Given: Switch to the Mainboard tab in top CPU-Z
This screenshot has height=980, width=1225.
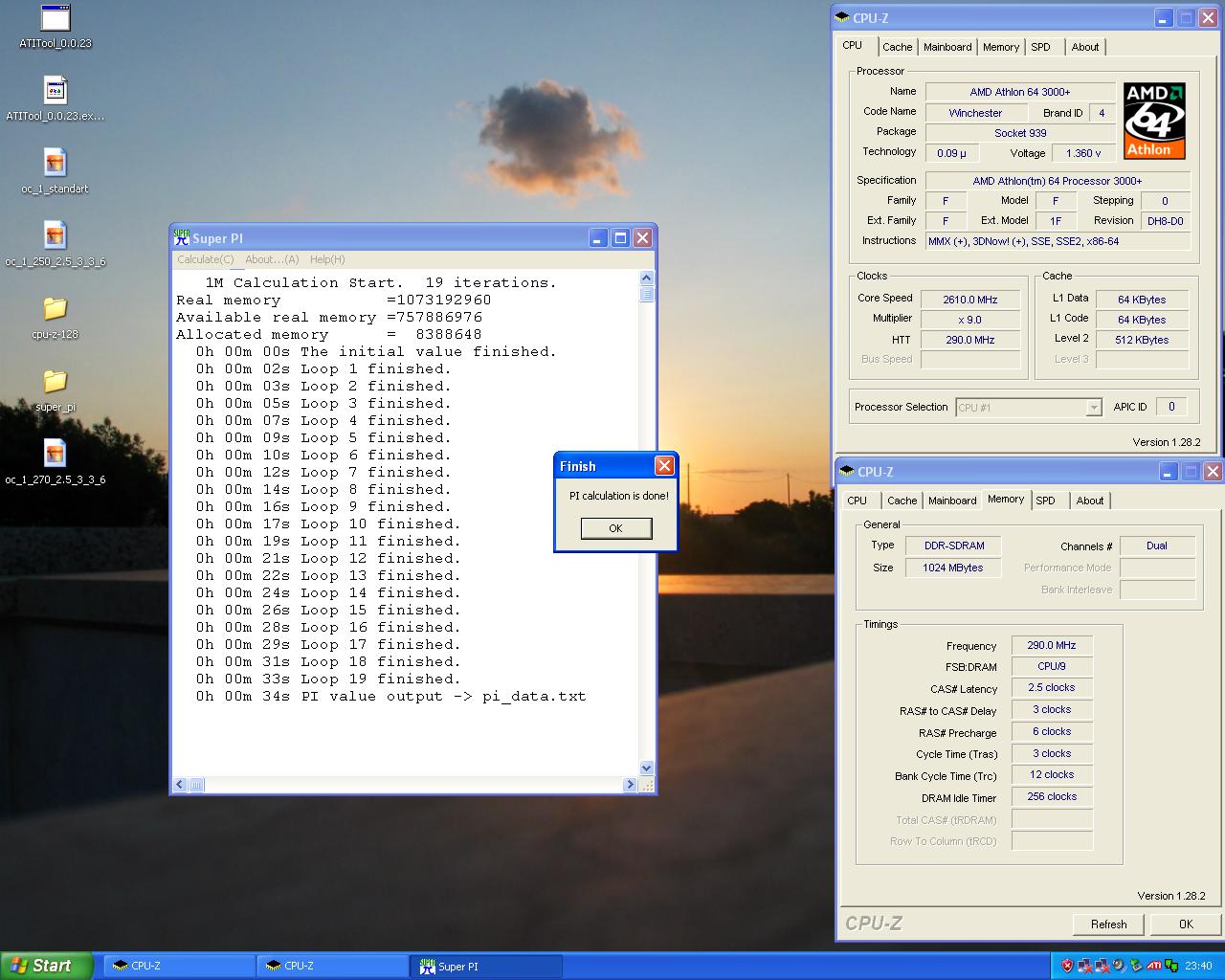Looking at the screenshot, I should (x=947, y=47).
